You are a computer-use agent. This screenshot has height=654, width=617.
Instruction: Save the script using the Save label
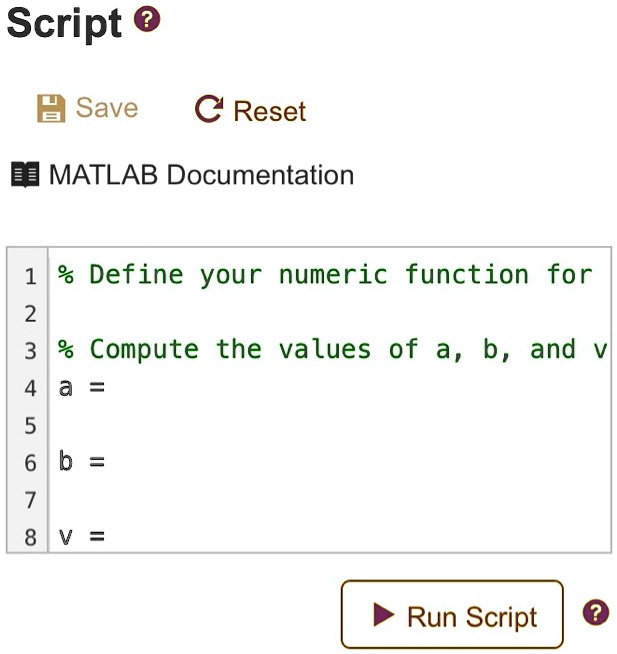coord(107,108)
